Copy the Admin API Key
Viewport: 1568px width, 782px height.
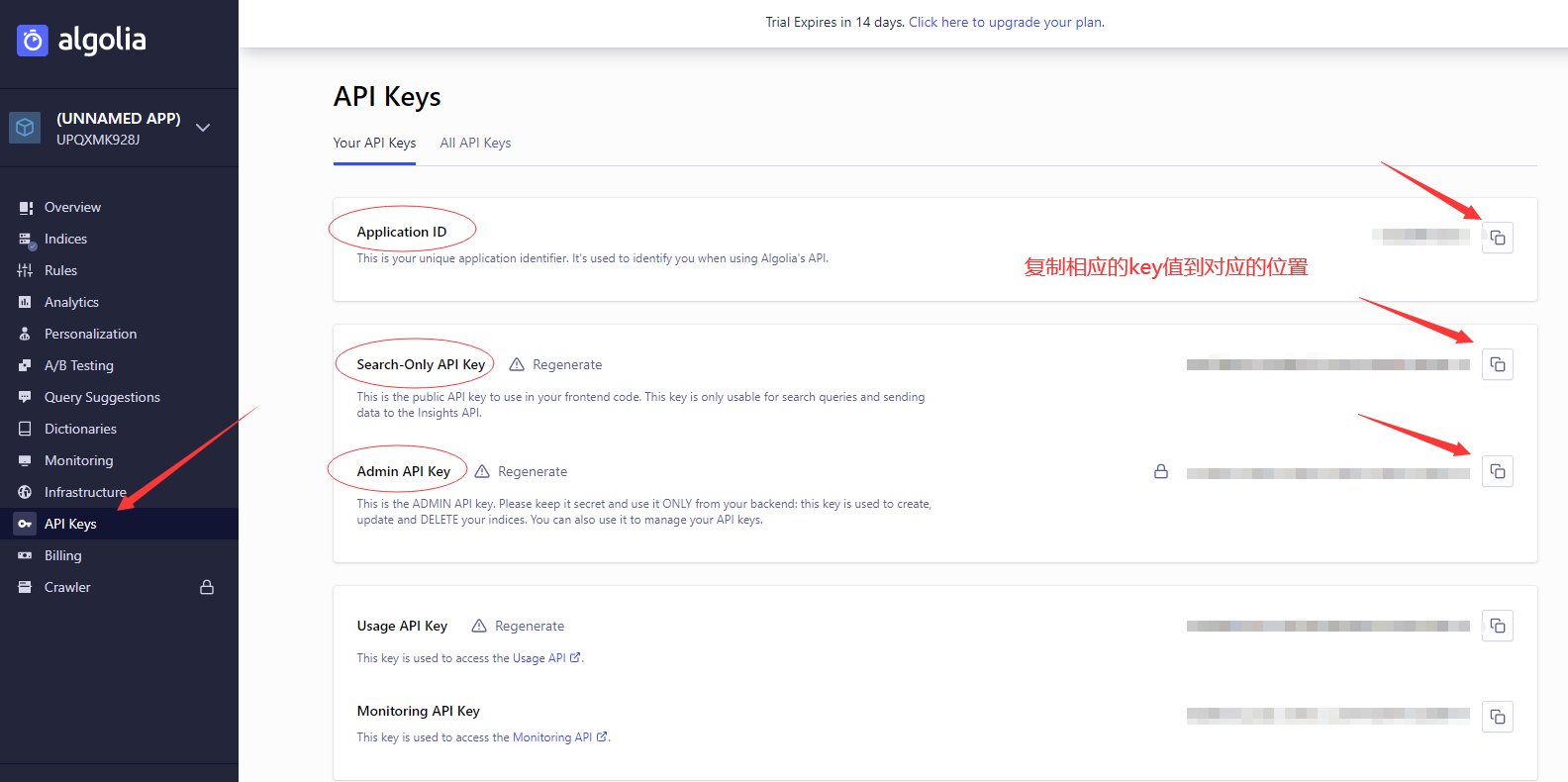(1497, 471)
